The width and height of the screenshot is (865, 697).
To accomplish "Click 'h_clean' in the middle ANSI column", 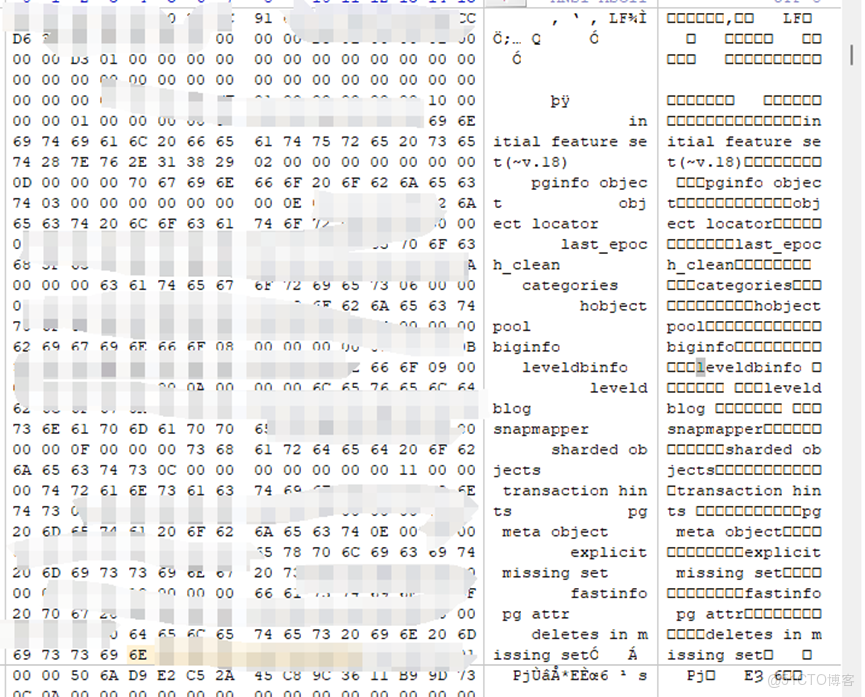I will tap(526, 265).
